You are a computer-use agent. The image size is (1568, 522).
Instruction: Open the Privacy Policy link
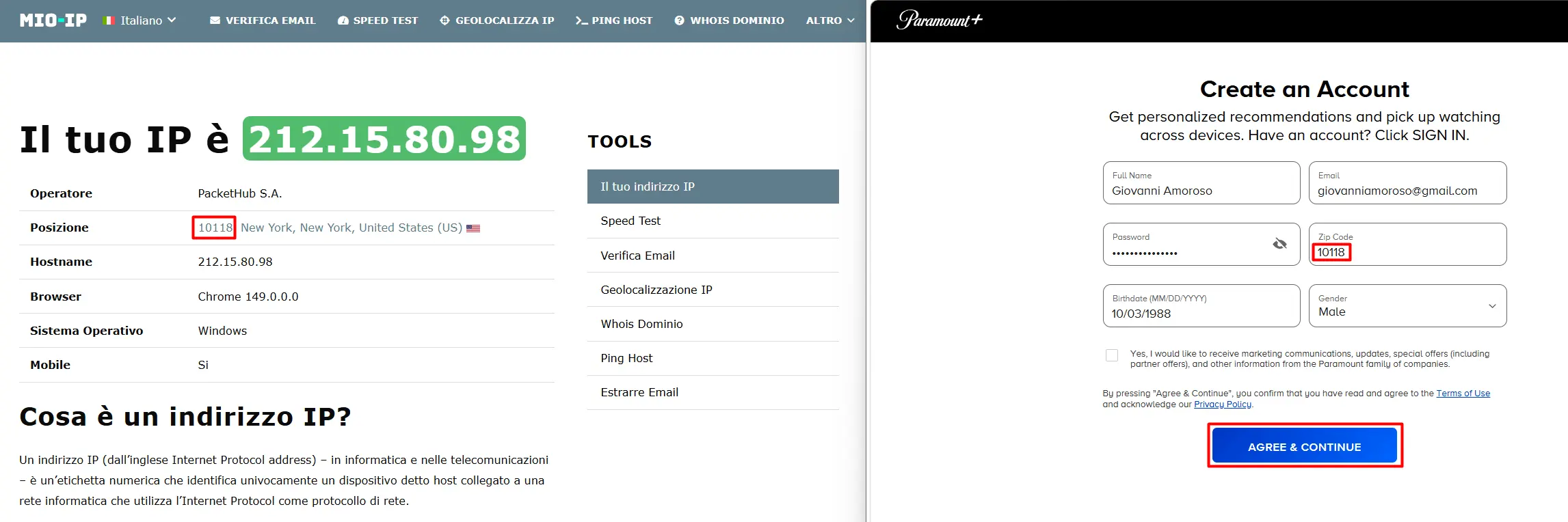click(1223, 404)
